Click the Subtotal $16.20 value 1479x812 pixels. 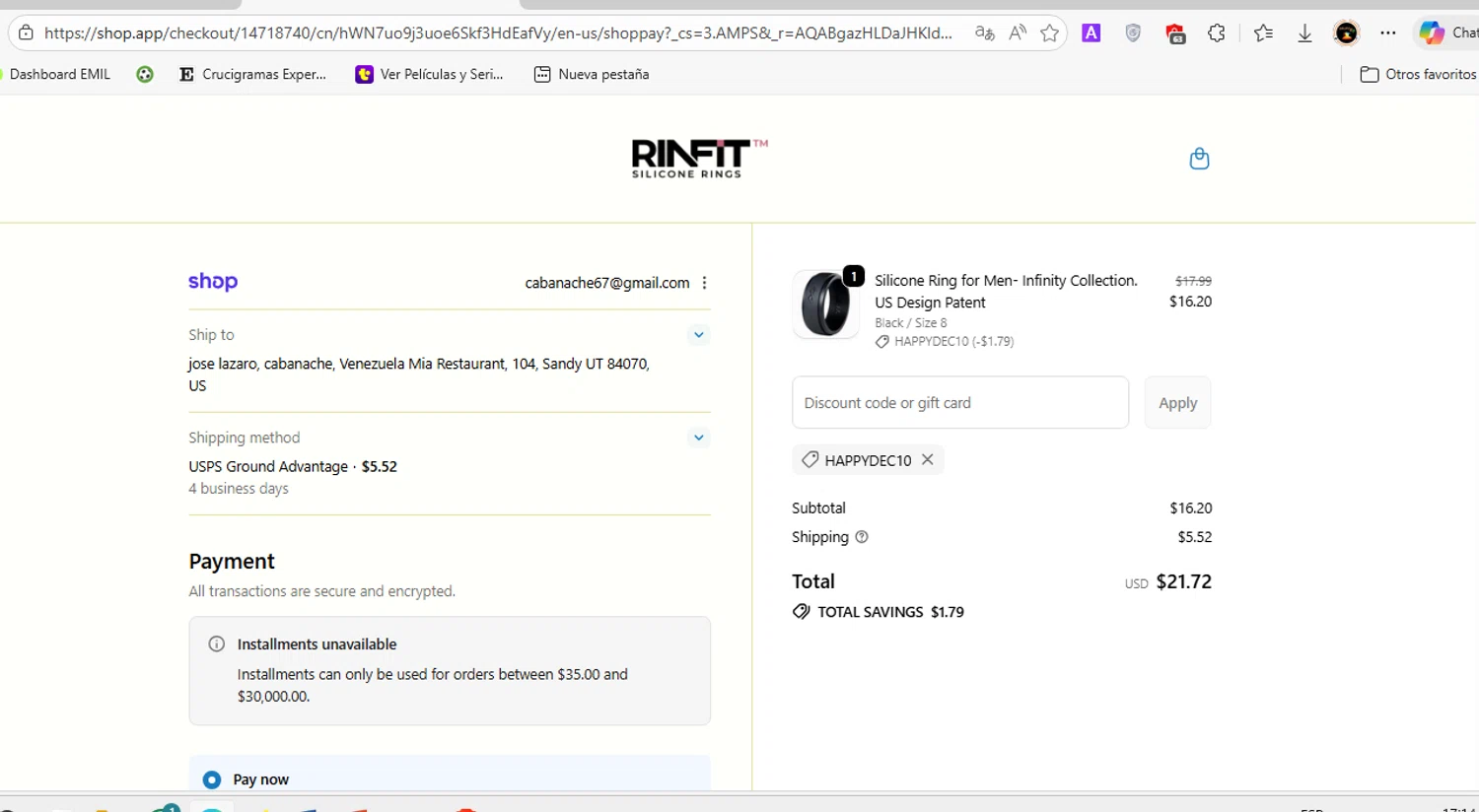click(x=1190, y=508)
